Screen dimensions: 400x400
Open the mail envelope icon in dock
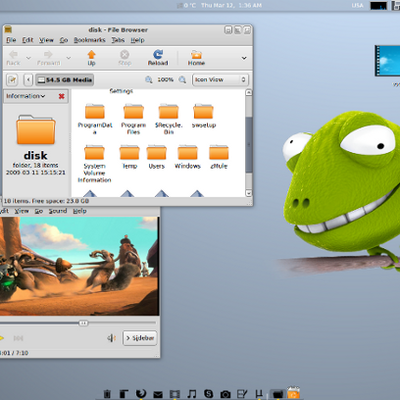coord(158,394)
